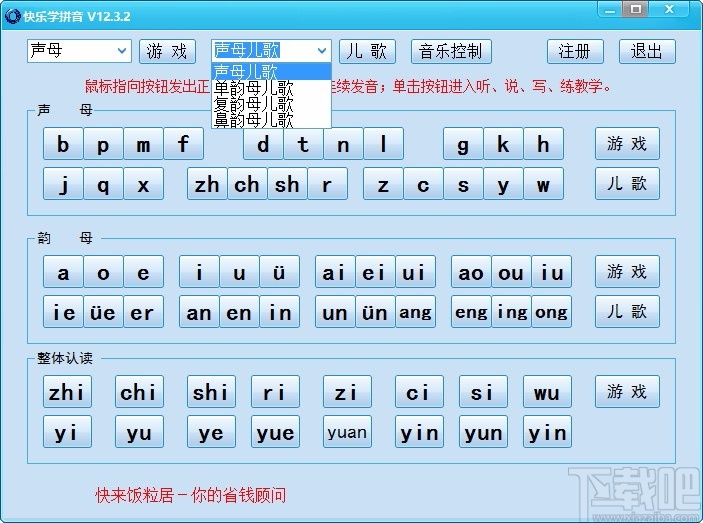Screen dimensions: 703x523
Task: Click the ou final button
Action: tap(511, 272)
